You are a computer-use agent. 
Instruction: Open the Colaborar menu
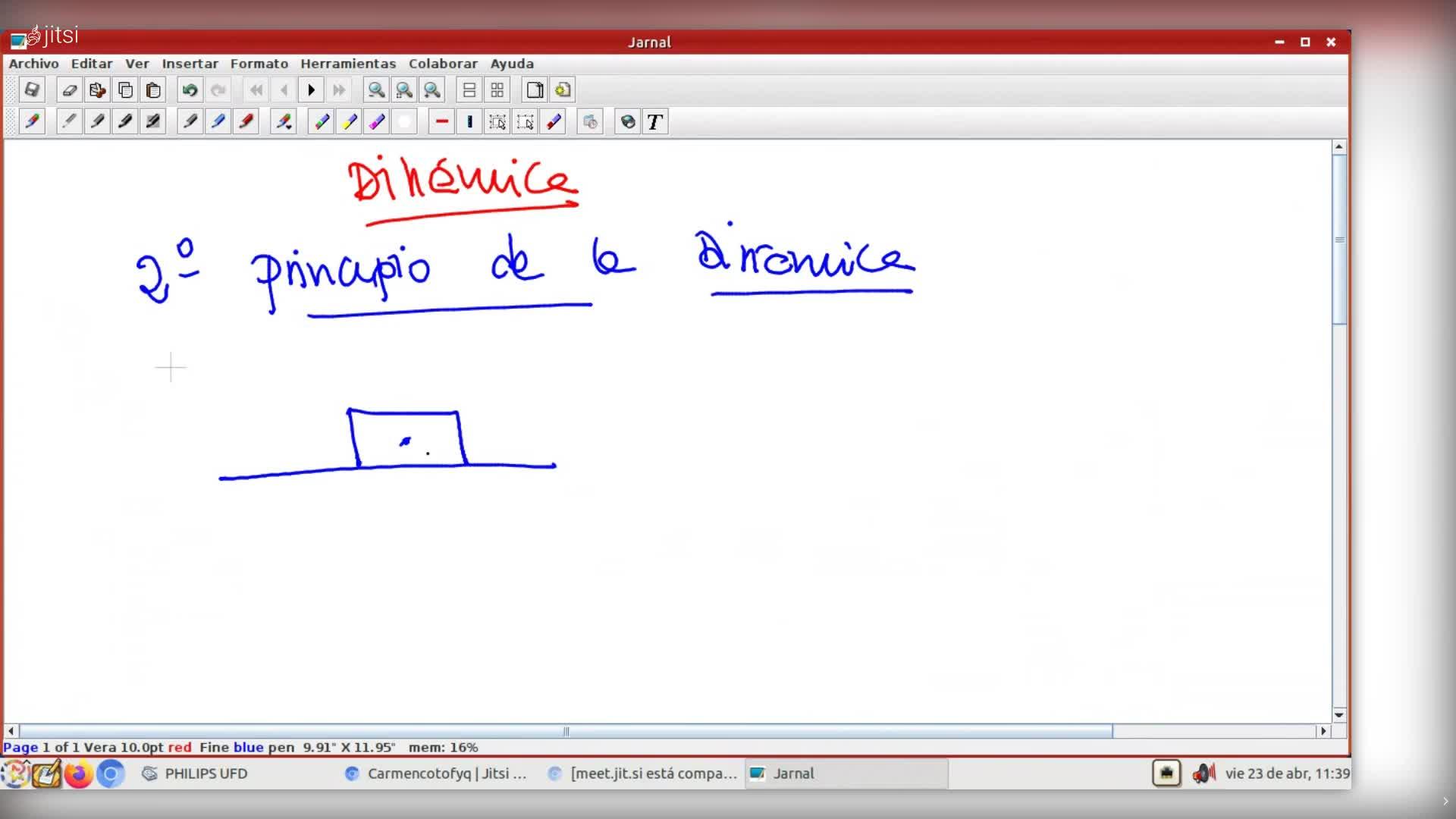point(443,64)
